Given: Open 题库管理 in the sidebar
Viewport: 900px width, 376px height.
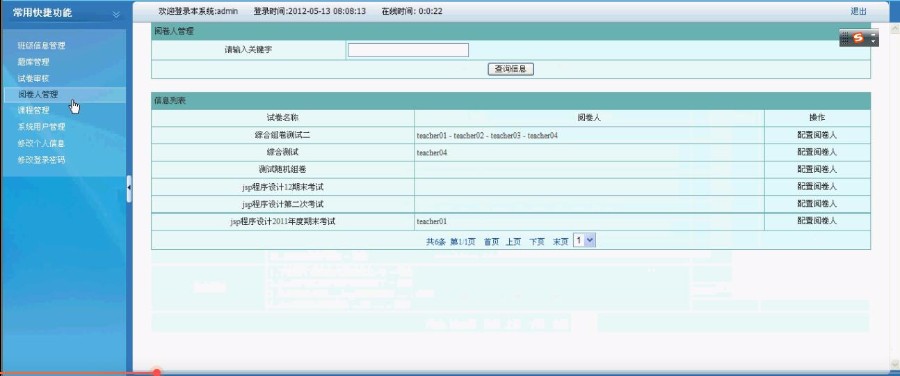Looking at the screenshot, I should point(34,62).
